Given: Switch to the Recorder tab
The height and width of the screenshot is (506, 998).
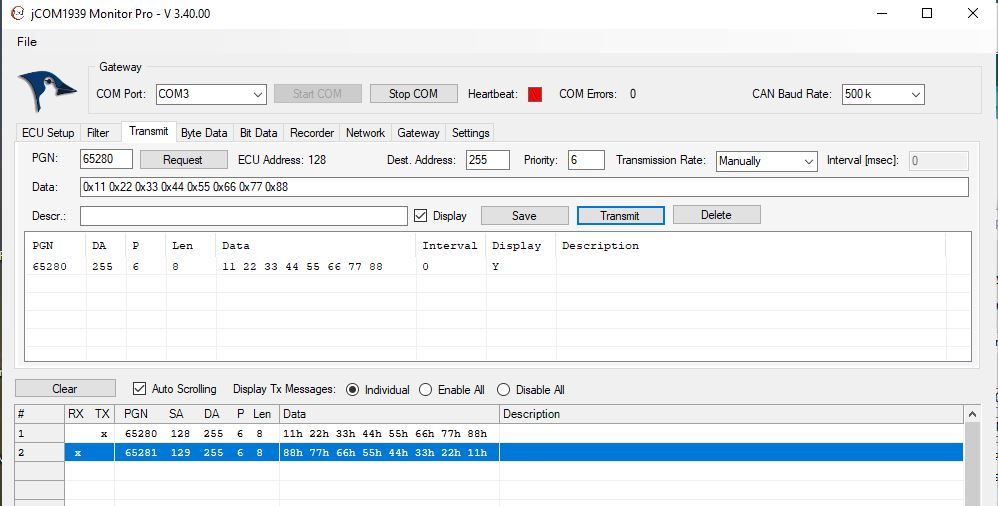Looking at the screenshot, I should 311,133.
